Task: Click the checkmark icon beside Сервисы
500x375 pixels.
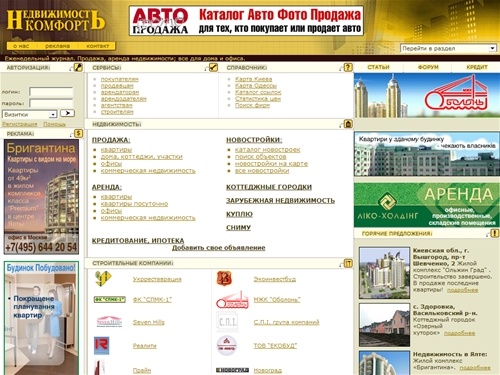Action: [x=213, y=67]
